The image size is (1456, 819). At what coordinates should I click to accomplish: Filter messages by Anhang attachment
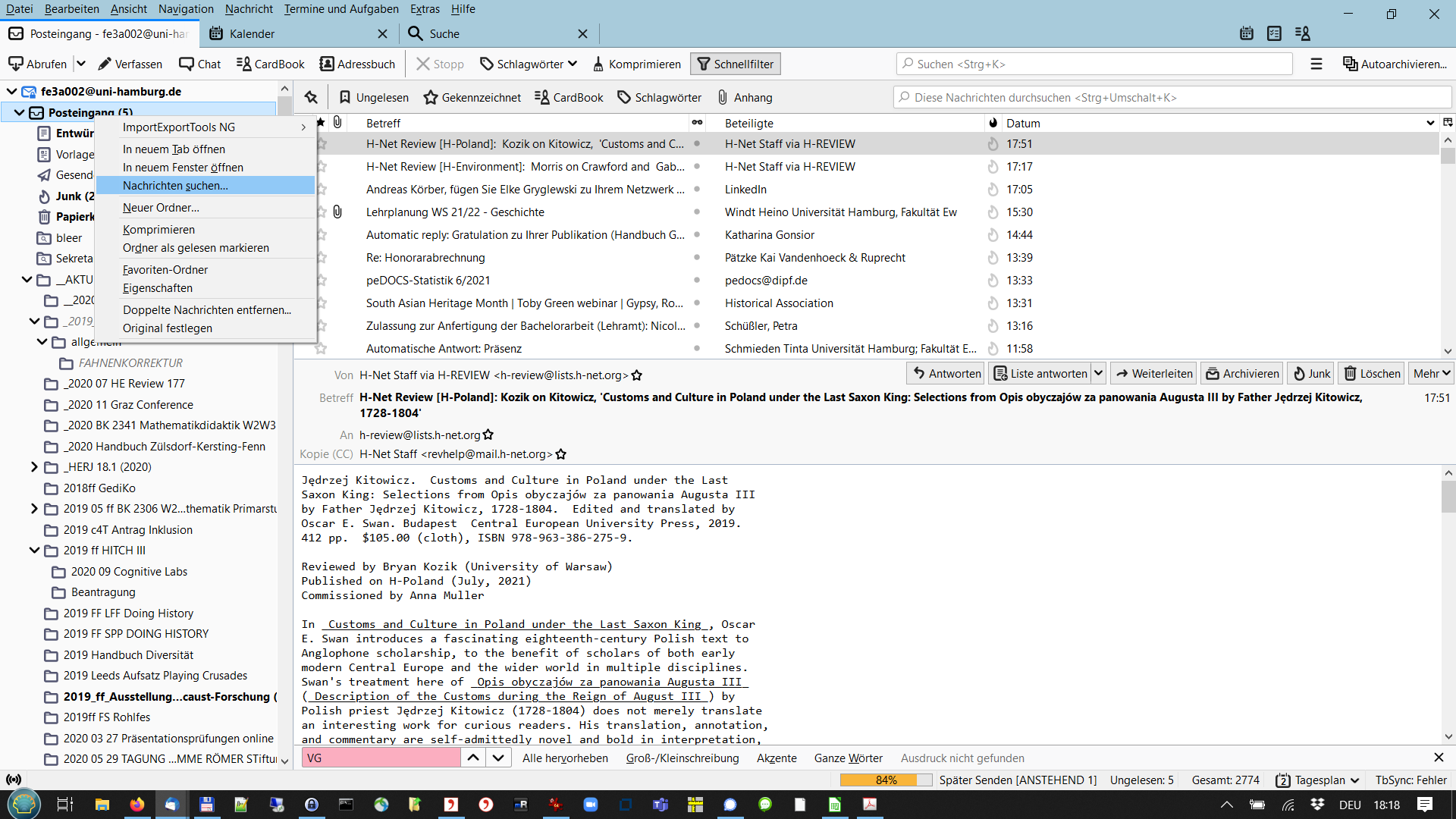745,98
